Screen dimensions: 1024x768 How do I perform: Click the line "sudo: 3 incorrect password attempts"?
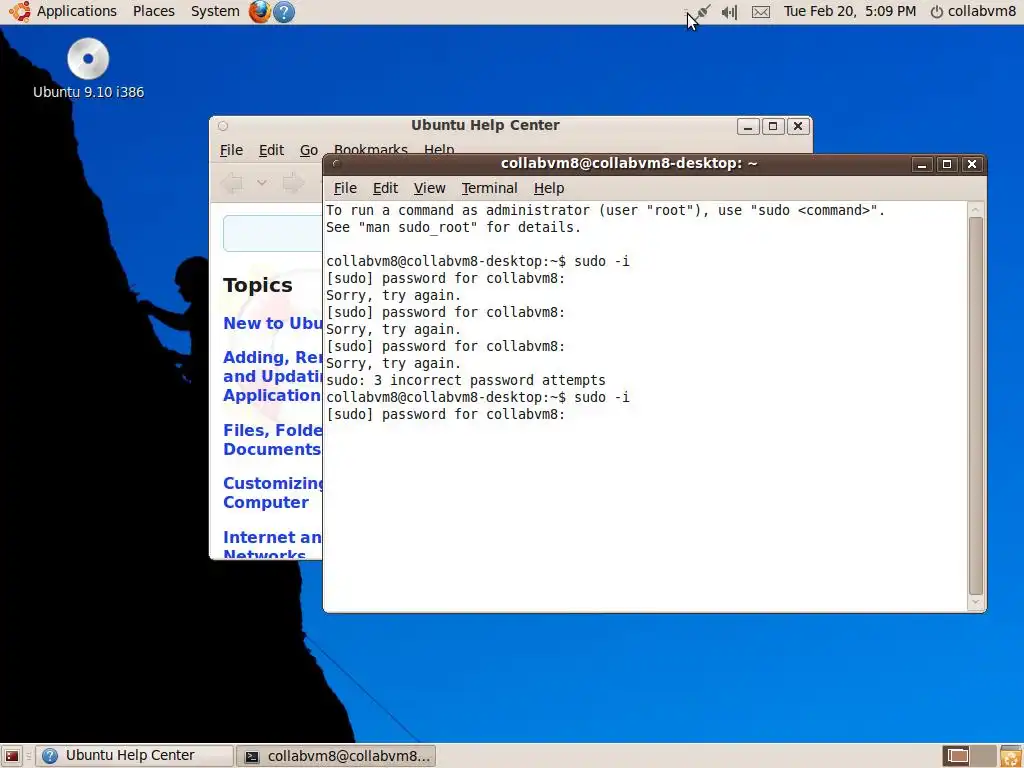click(466, 380)
